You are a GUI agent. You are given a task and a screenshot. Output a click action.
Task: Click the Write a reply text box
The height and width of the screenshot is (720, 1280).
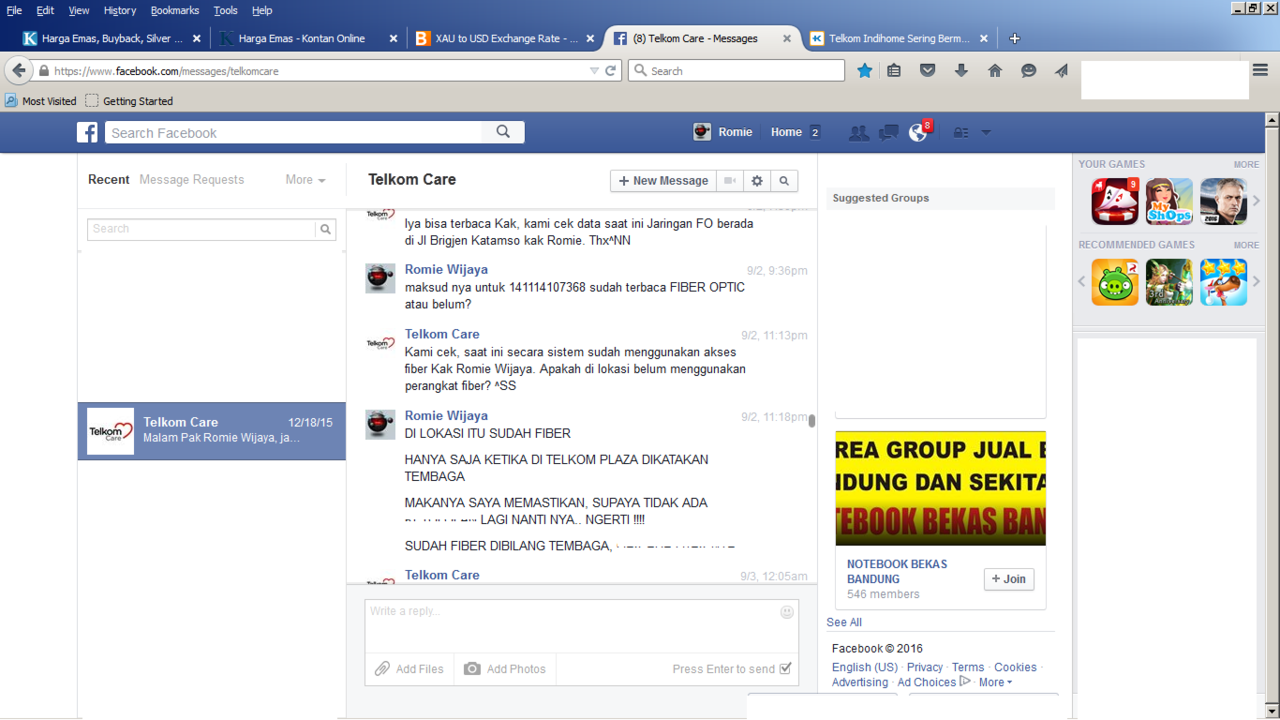pyautogui.click(x=581, y=626)
